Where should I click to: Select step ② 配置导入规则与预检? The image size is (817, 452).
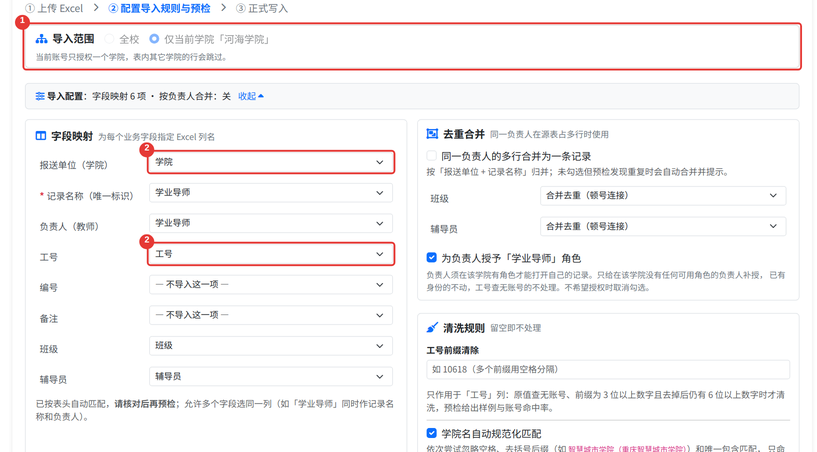point(159,8)
